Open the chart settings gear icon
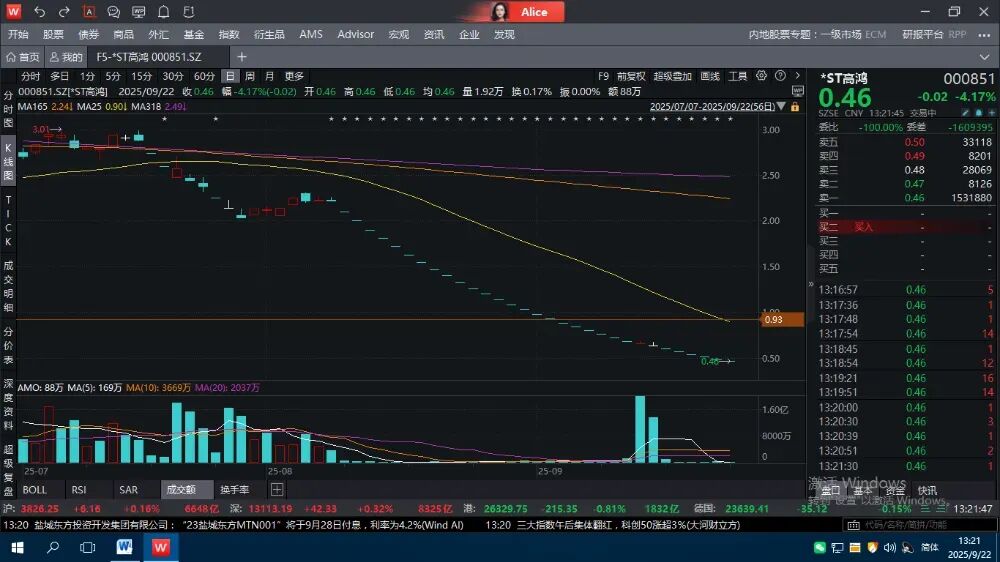Screen dimensions: 1000x562 [761, 75]
